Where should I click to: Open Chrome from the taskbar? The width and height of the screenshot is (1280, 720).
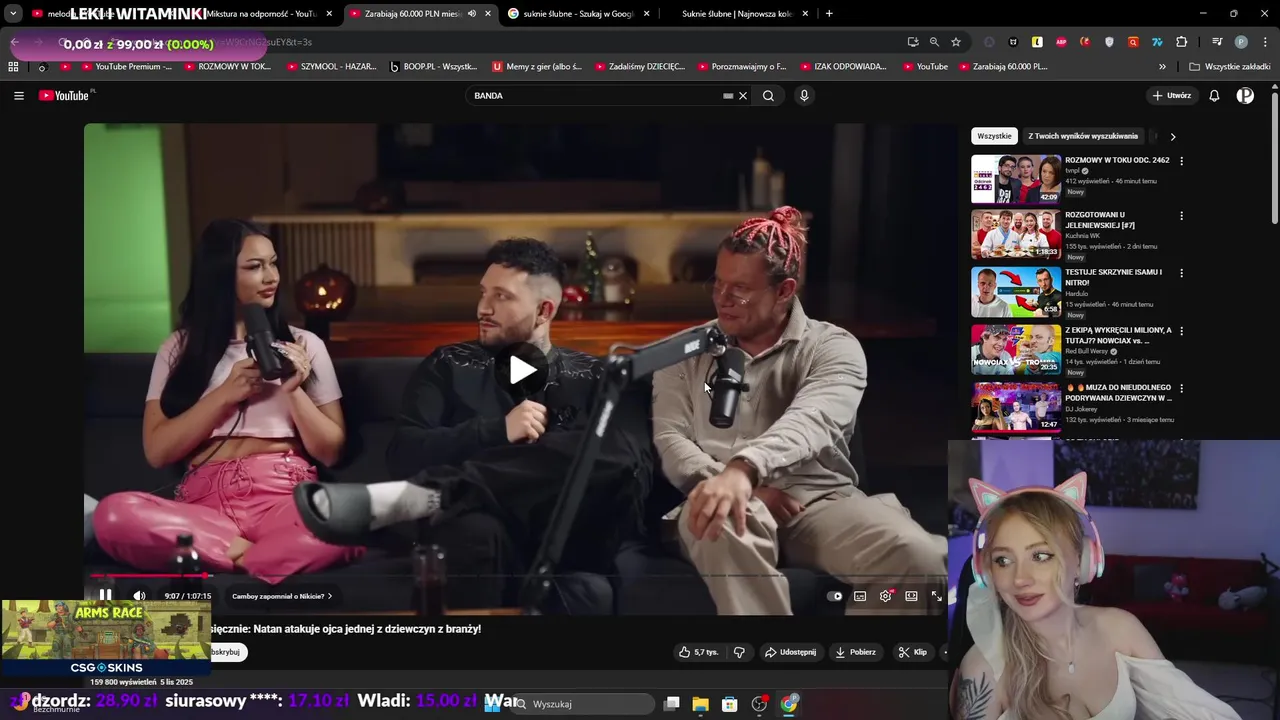tap(789, 704)
